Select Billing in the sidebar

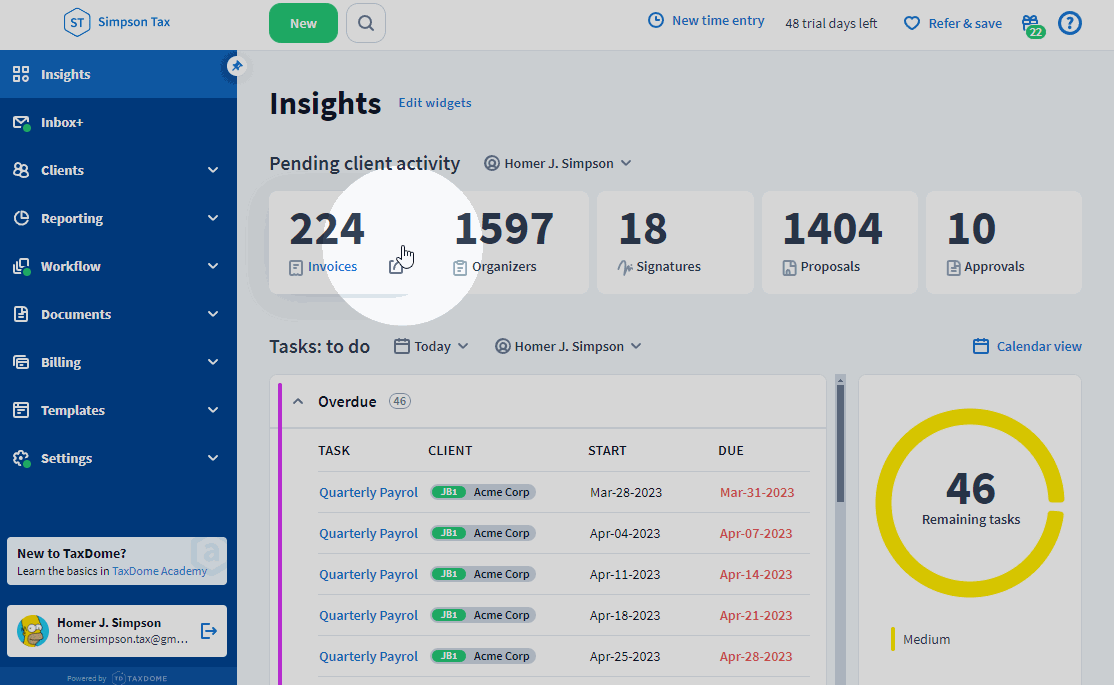(x=118, y=362)
